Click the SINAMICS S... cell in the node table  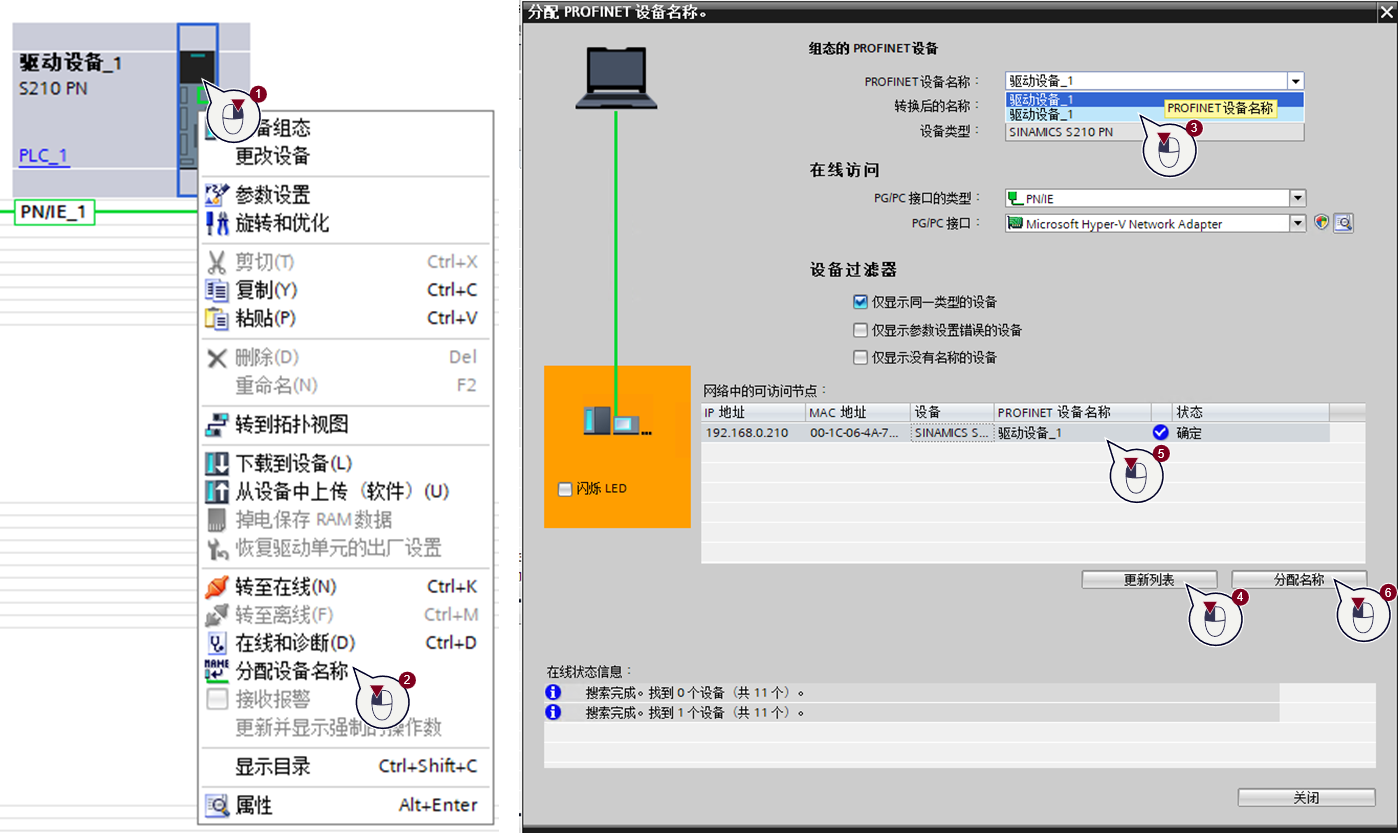951,433
